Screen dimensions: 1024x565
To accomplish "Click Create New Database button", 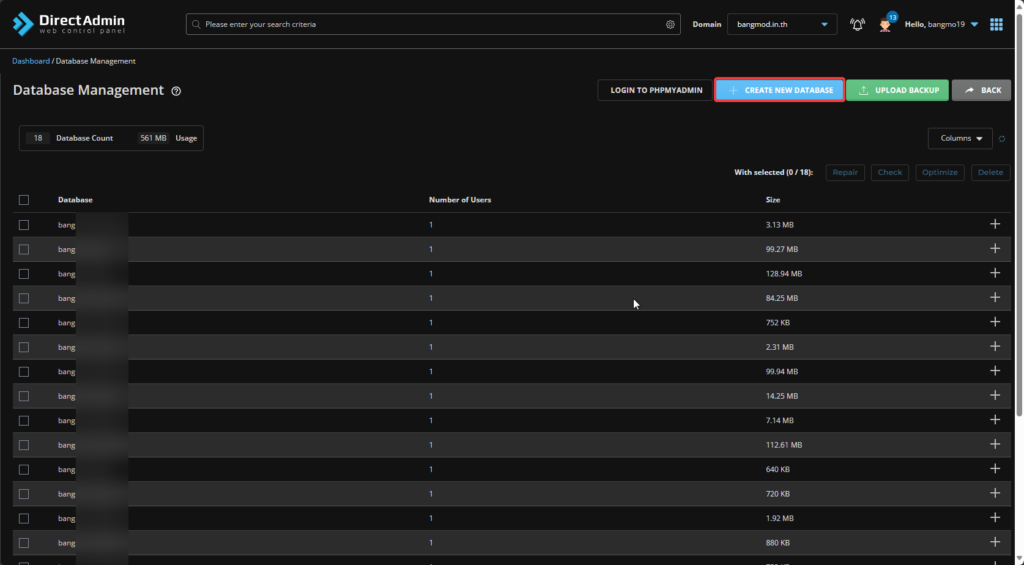I will [780, 90].
